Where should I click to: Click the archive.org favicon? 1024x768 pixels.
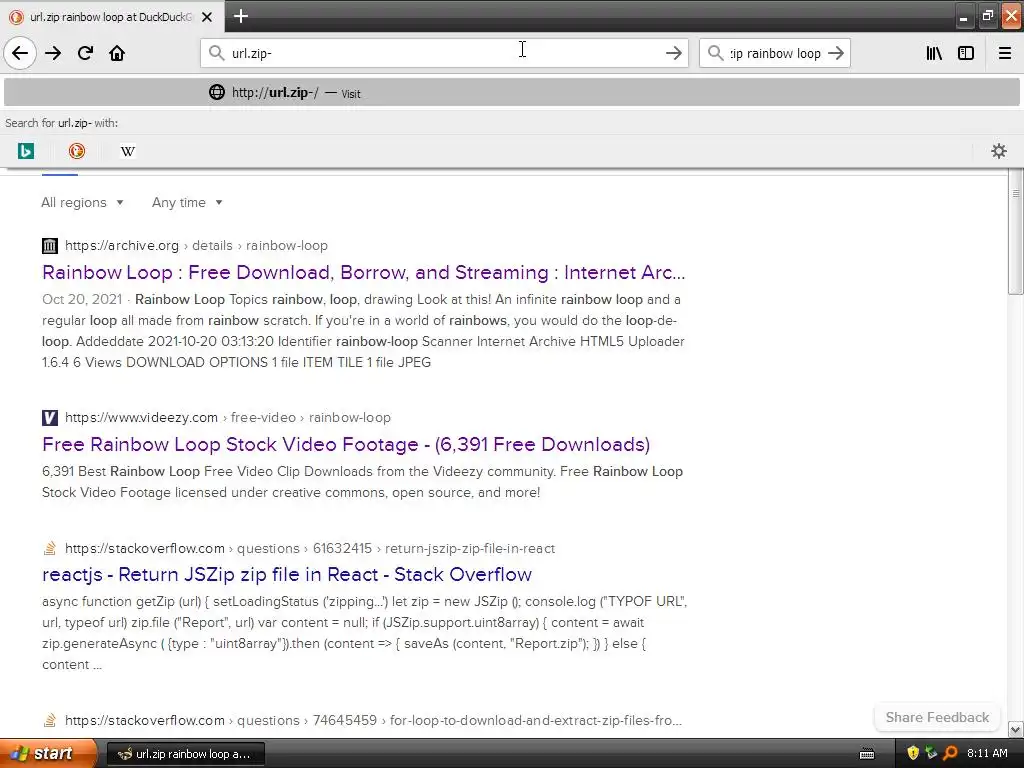(x=50, y=246)
